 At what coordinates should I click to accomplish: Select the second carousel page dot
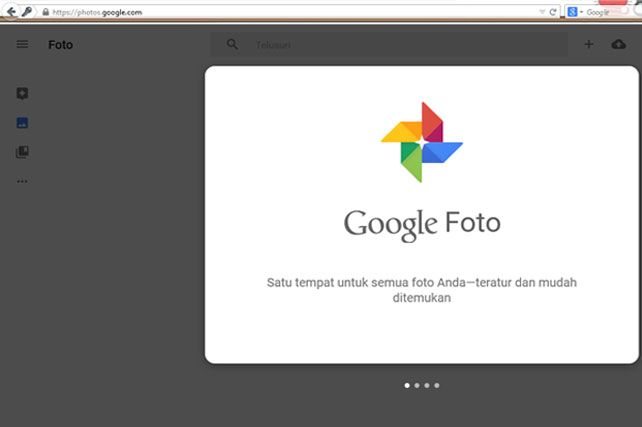coord(417,385)
